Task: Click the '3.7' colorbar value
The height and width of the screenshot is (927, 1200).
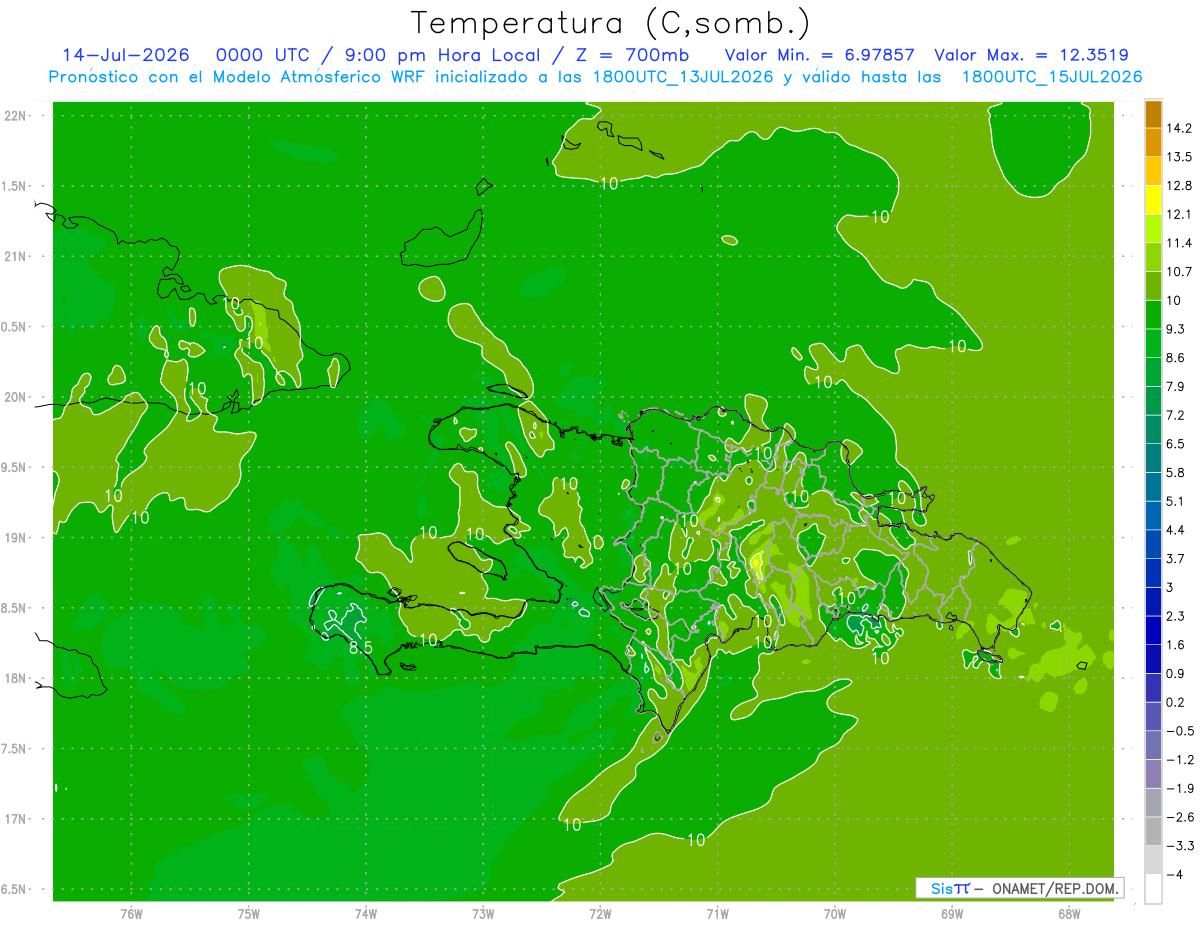Action: [1176, 558]
